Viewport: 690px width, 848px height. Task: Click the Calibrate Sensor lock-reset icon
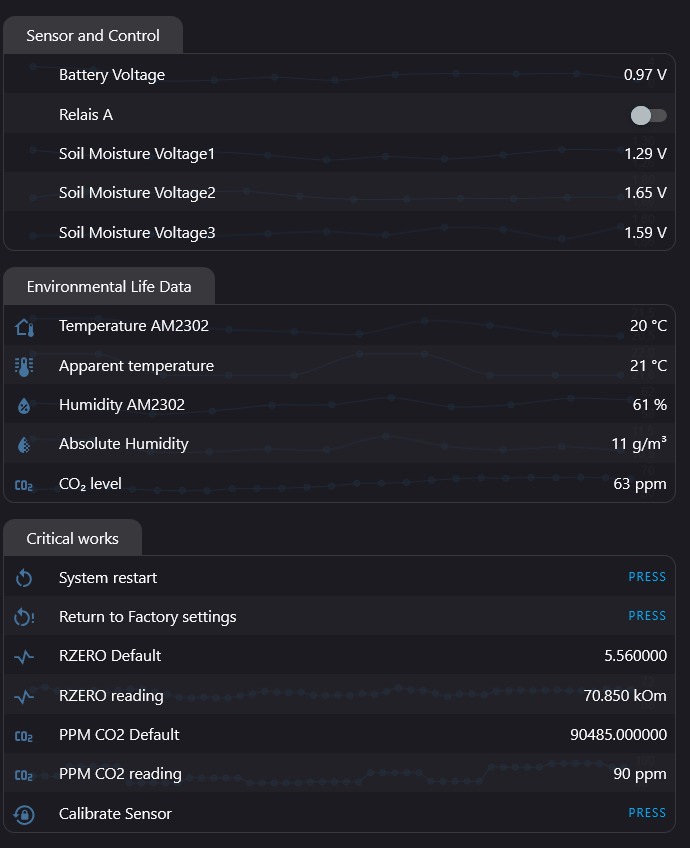point(24,814)
